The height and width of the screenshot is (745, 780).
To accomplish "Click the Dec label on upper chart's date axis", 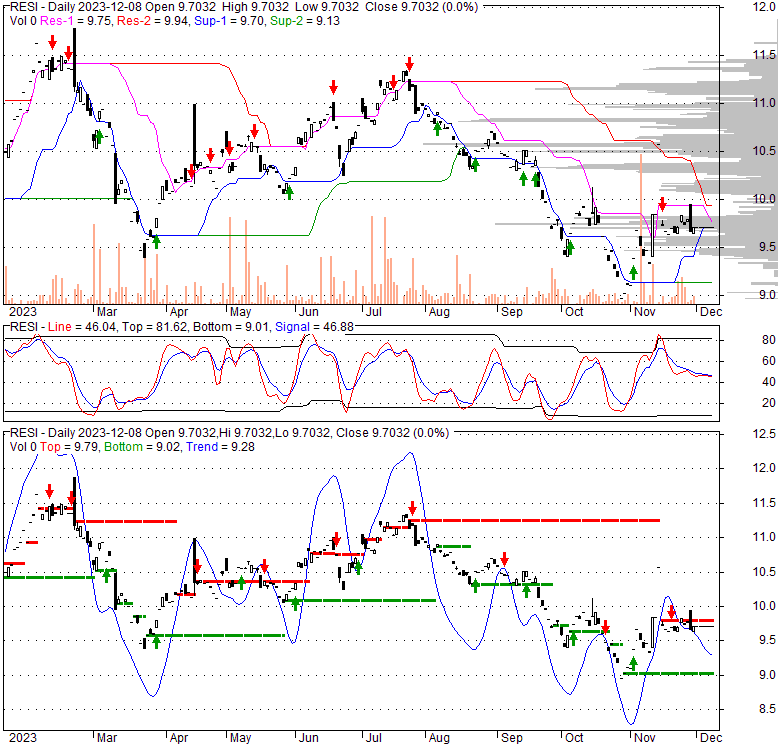I will tap(711, 312).
